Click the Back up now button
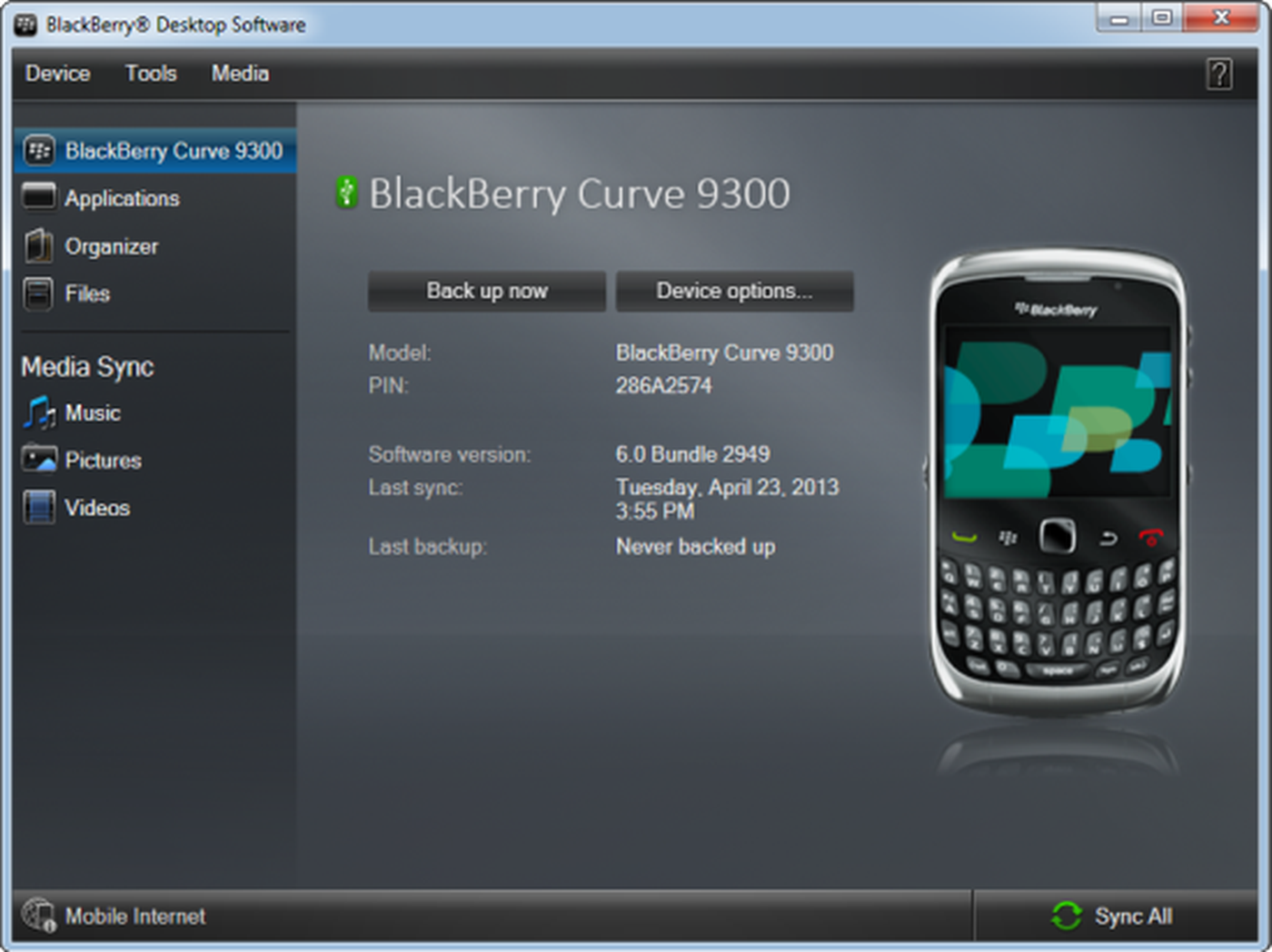 tap(486, 291)
